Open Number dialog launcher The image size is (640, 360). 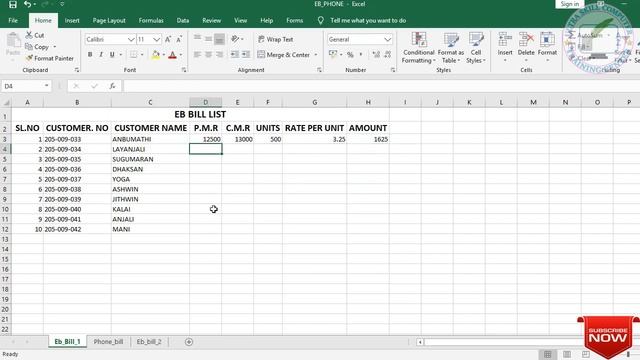(x=393, y=70)
